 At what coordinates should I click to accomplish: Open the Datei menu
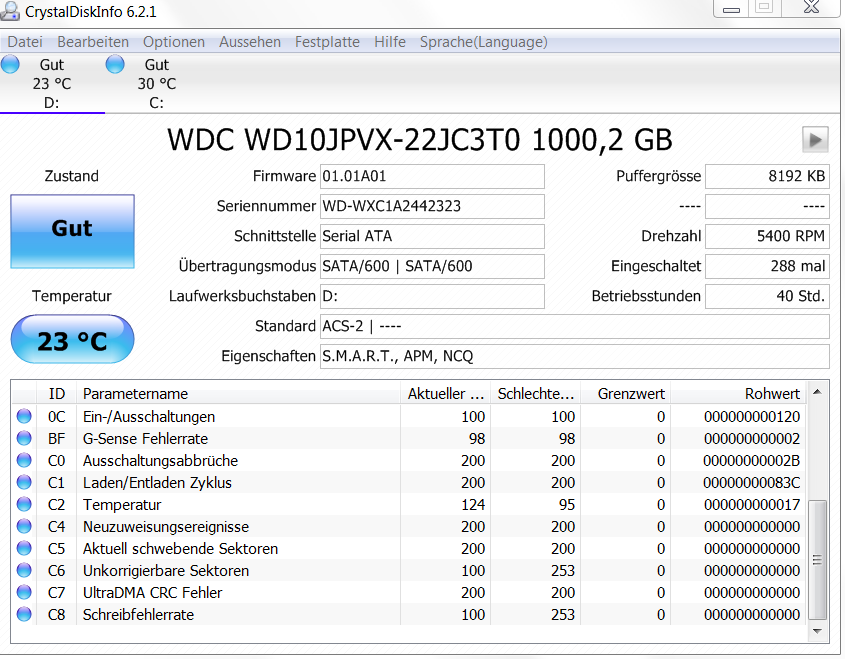25,42
